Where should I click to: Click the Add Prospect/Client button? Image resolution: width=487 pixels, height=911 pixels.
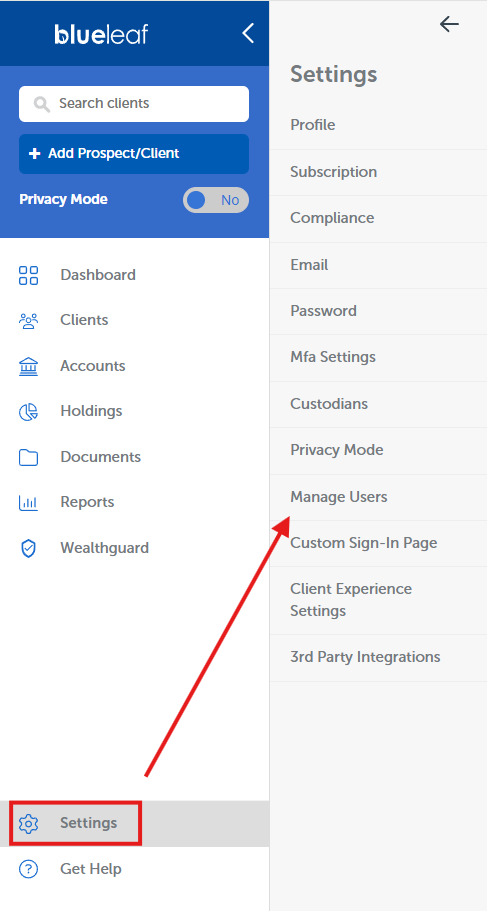(x=134, y=154)
